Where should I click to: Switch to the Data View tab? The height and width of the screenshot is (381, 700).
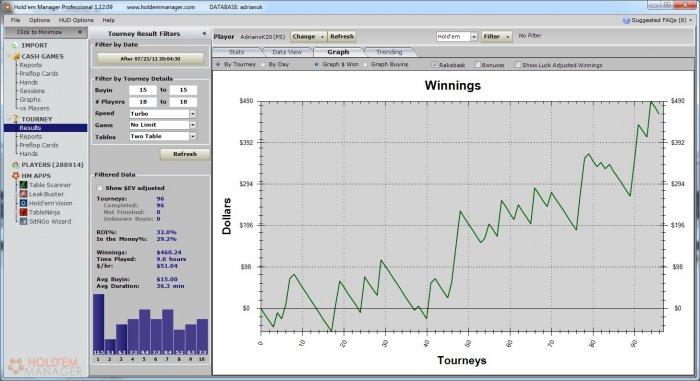(287, 52)
